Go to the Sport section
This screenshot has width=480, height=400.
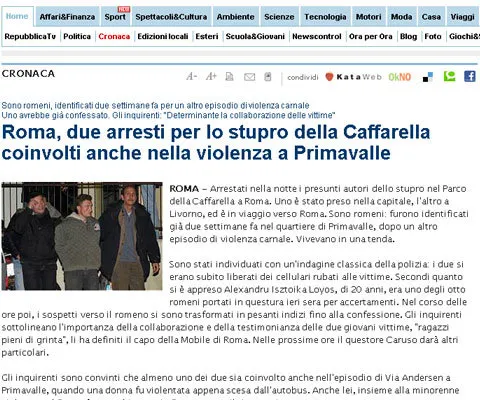pyautogui.click(x=115, y=17)
